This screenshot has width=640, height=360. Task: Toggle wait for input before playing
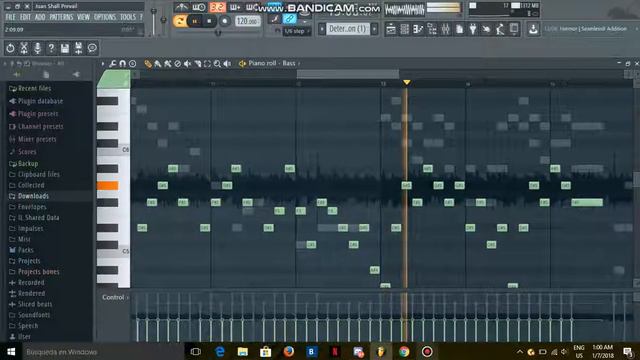(x=199, y=7)
